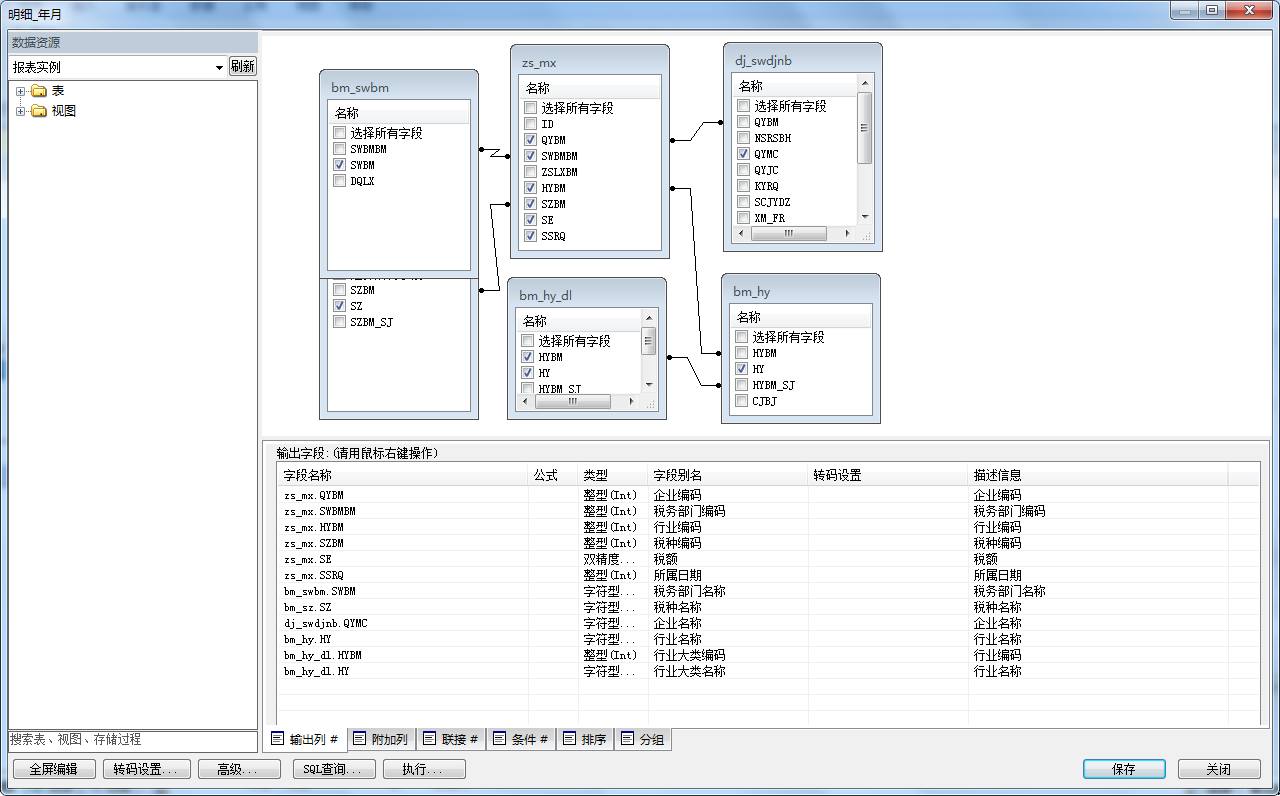Click the 排序 tab icon
Screen dimensions: 1280x796
569,739
